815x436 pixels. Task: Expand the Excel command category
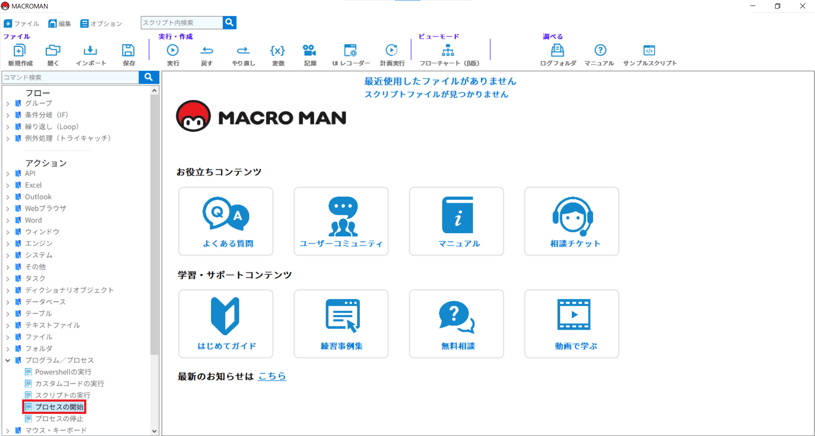[x=8, y=185]
